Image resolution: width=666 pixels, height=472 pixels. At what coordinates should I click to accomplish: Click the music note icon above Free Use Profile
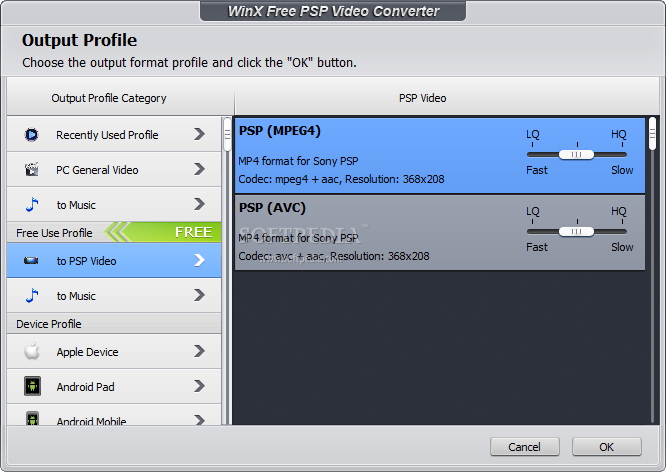[32, 204]
